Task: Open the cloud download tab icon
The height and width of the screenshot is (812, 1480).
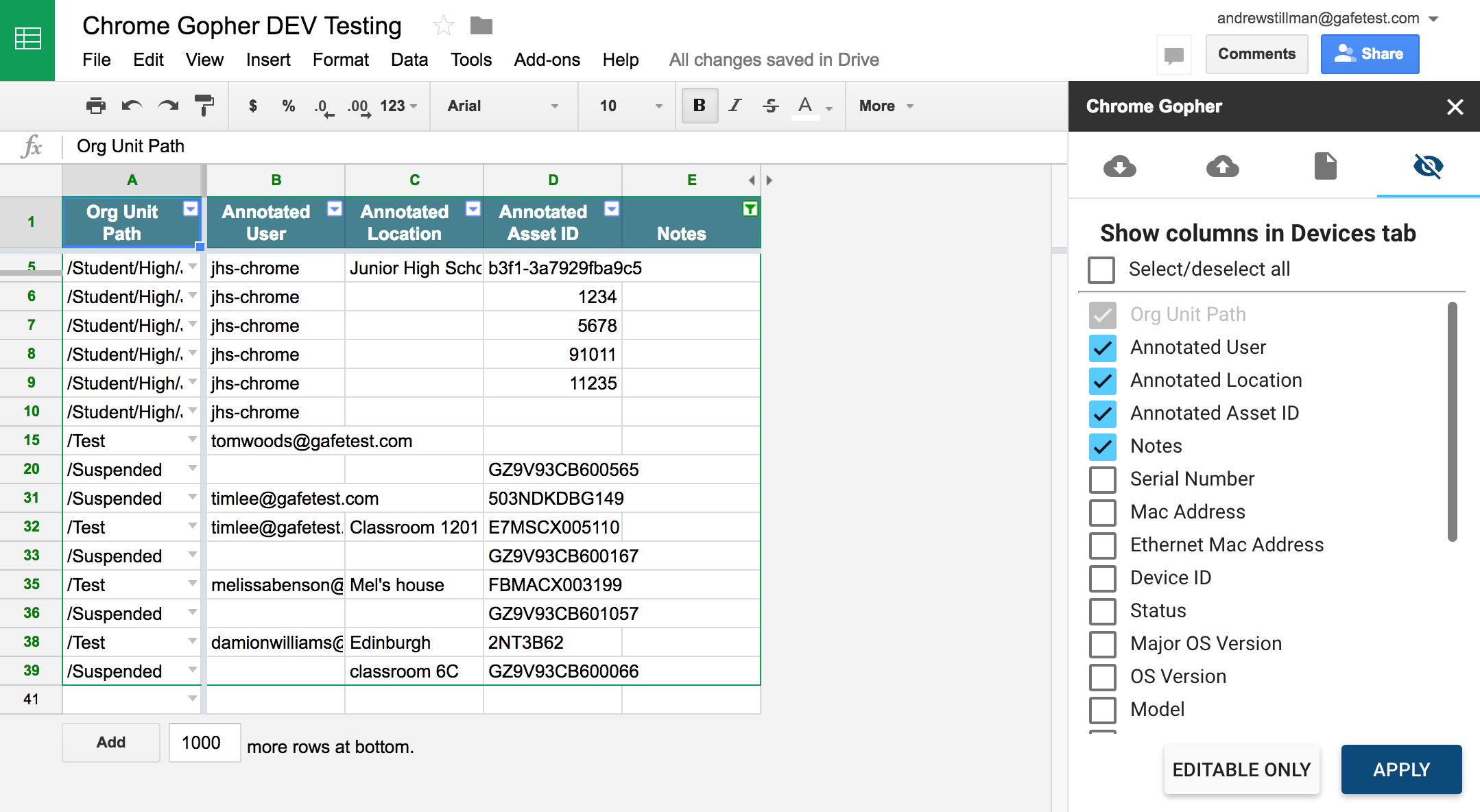Action: [1119, 167]
